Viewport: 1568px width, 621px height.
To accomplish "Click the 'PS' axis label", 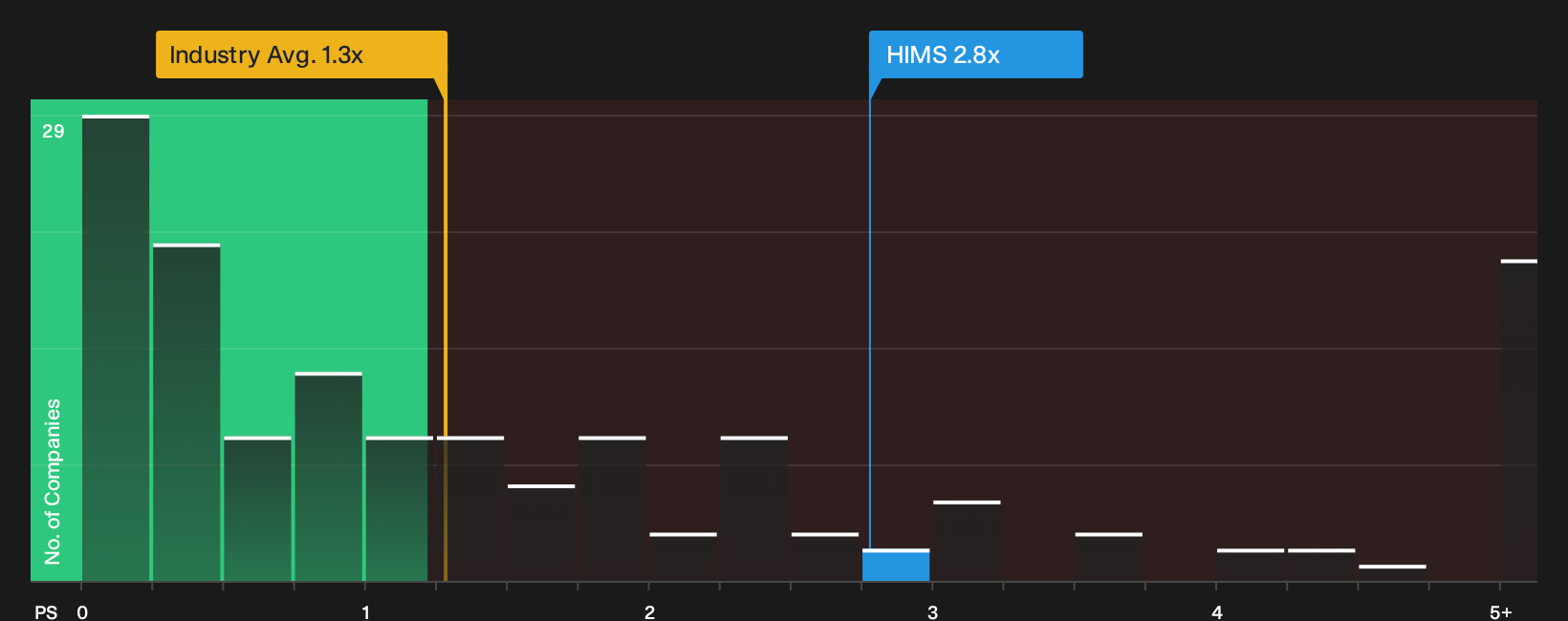I will click(x=46, y=611).
